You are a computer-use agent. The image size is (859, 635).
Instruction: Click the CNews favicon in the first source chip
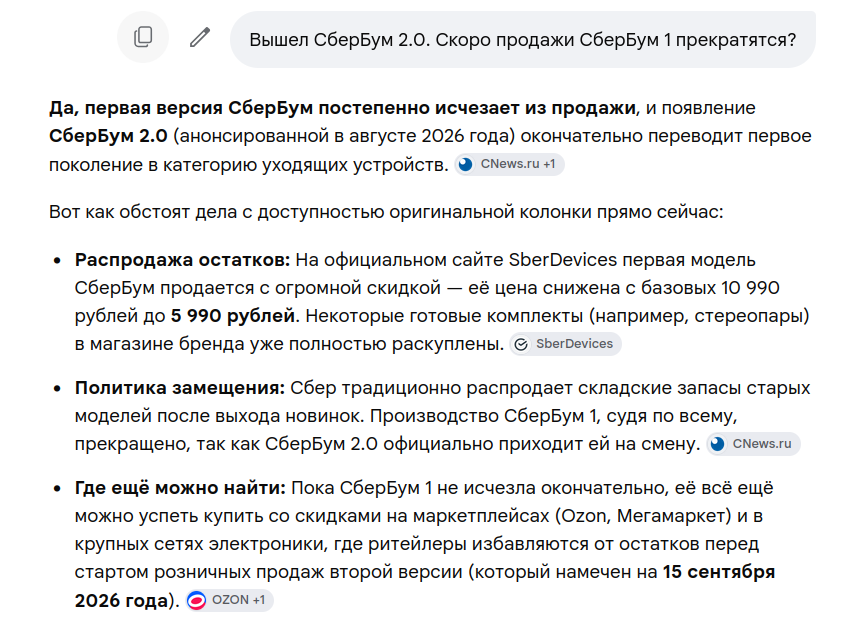coord(466,164)
